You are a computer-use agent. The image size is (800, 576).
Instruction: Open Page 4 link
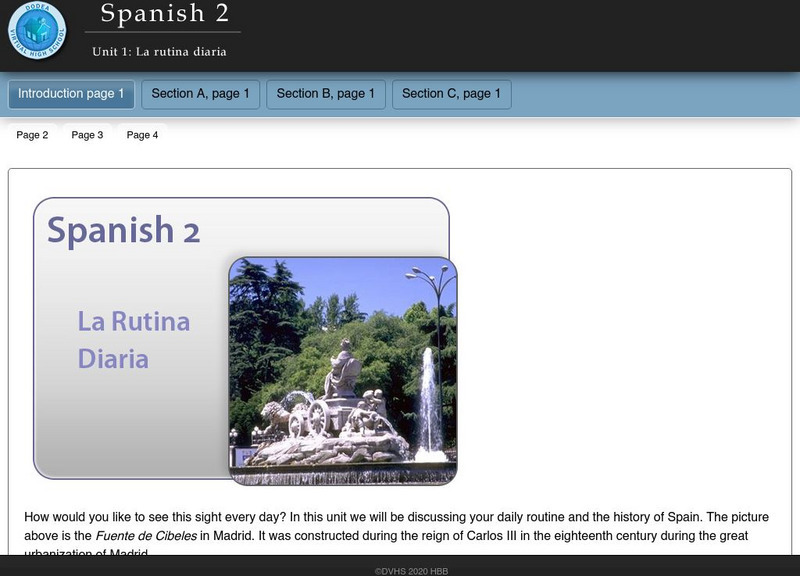[x=142, y=135]
